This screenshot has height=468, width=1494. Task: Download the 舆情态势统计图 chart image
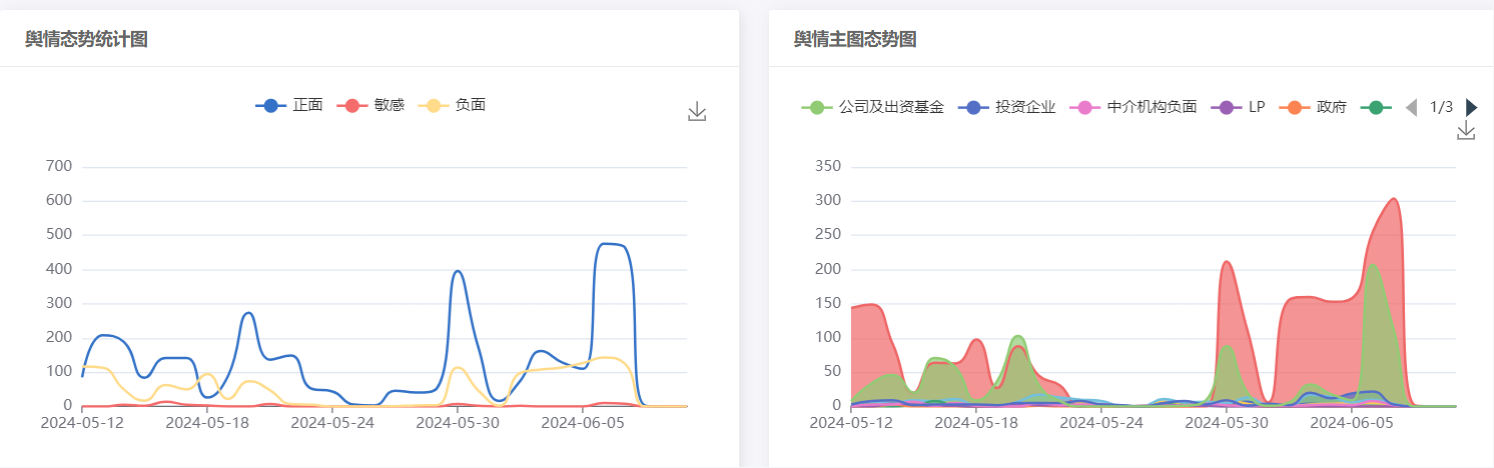point(697,112)
